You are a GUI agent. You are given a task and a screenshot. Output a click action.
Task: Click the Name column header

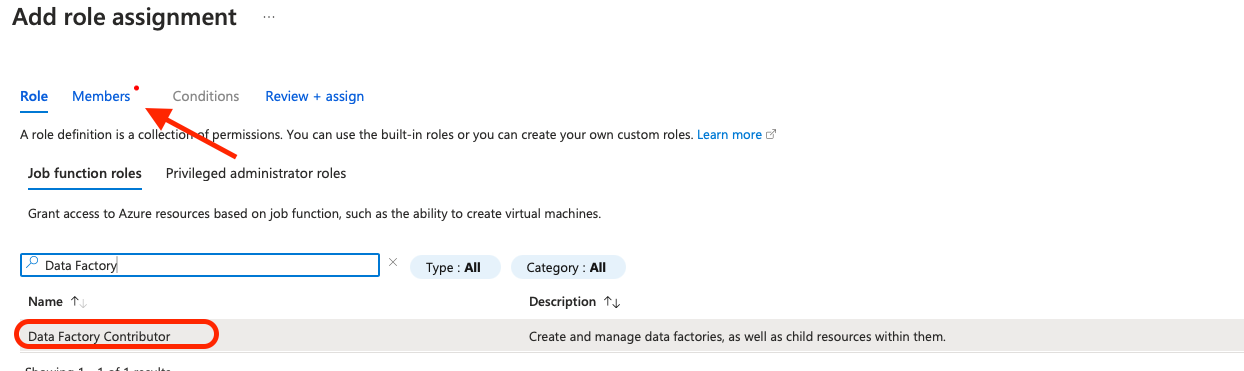[x=46, y=301]
